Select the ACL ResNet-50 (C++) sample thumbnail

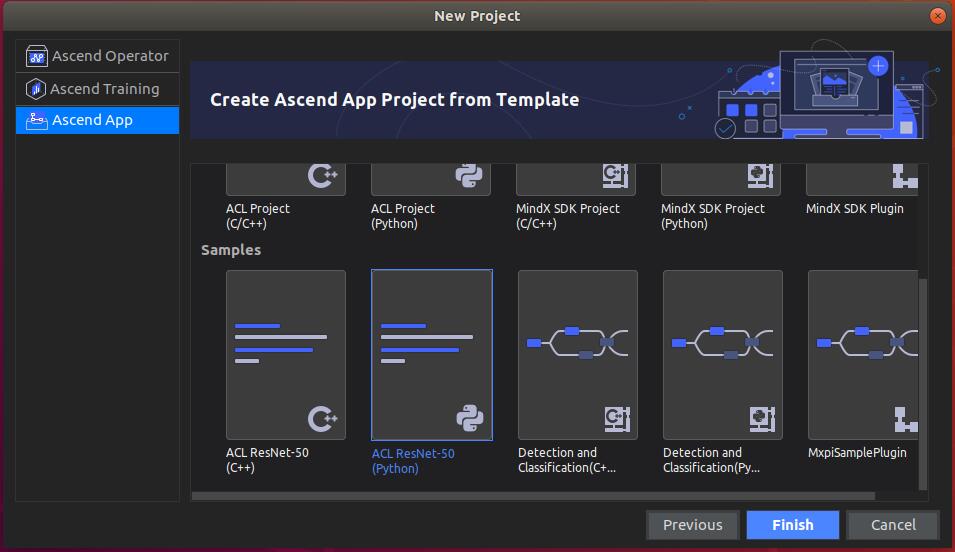[286, 355]
